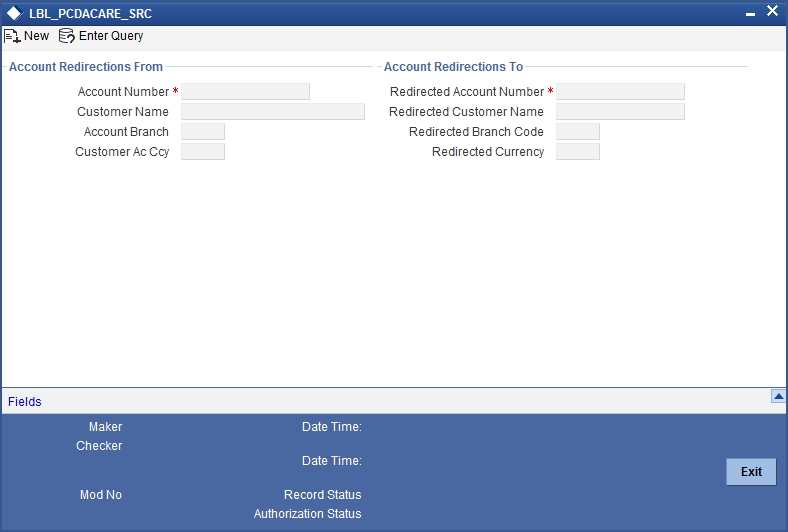Click the 'Redirected Account Number' label
Image resolution: width=788 pixels, height=532 pixels.
[467, 92]
